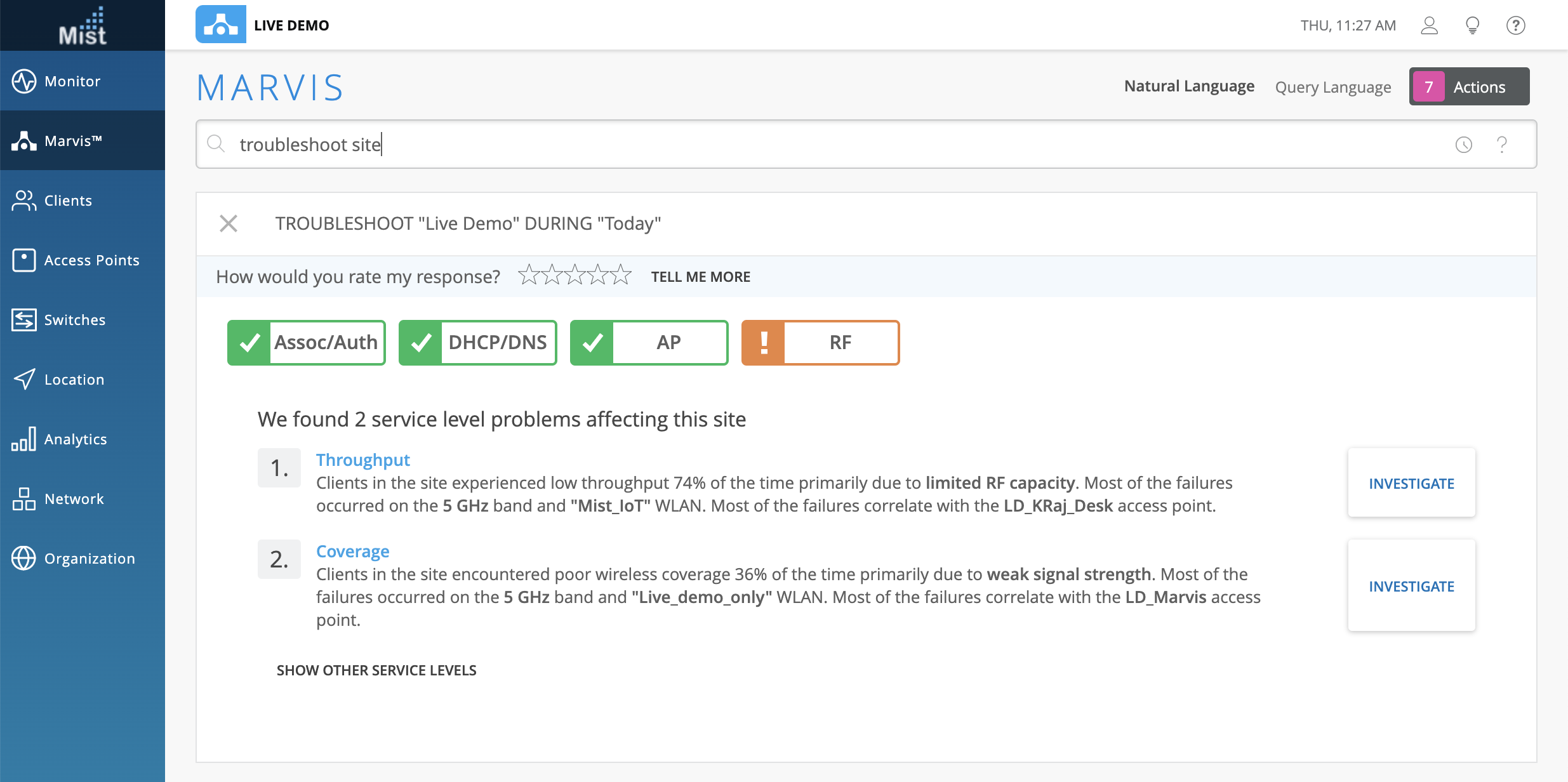Rate response with the fifth star
1568x782 pixels.
(x=620, y=275)
